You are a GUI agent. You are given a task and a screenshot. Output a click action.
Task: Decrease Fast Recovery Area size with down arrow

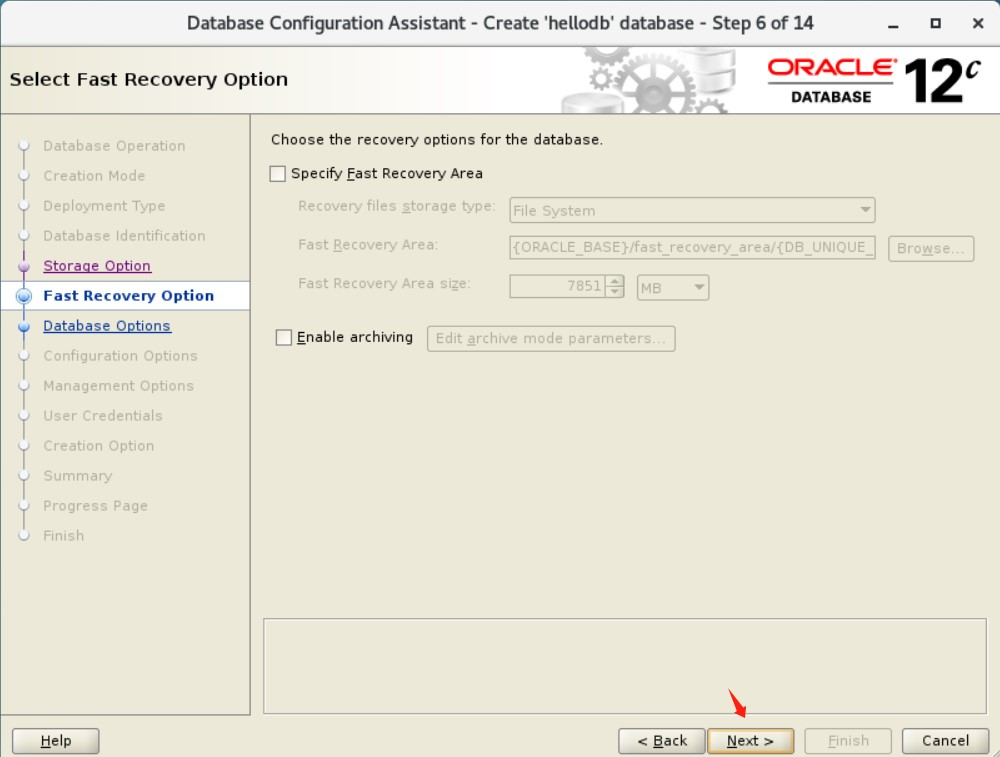point(615,292)
